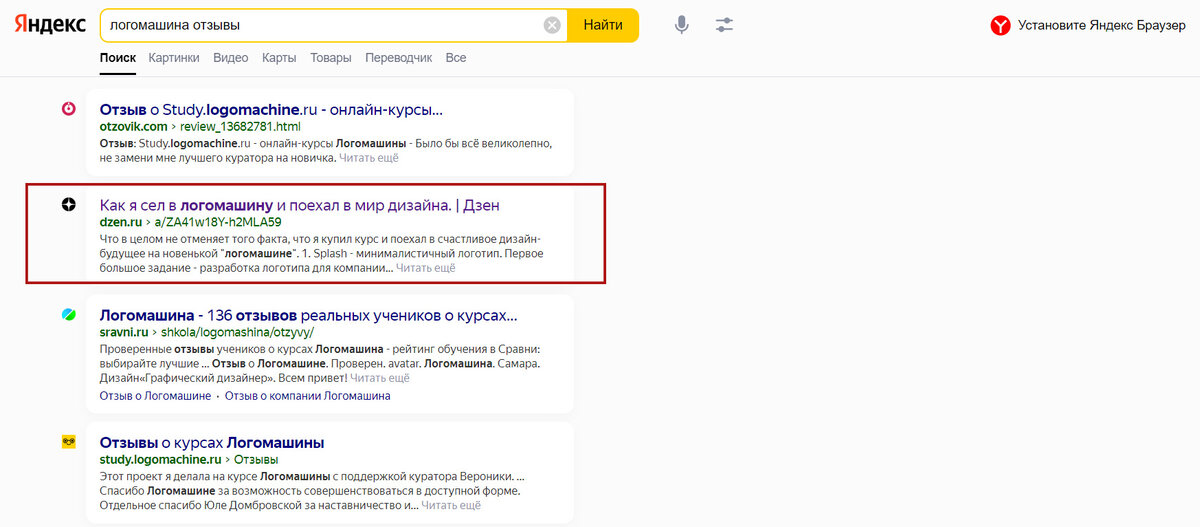
Task: Open the Переводчик tab
Action: point(399,58)
